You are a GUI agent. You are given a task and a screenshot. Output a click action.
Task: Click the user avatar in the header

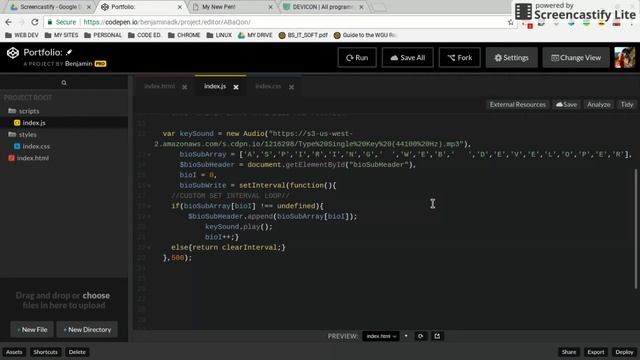[624, 58]
